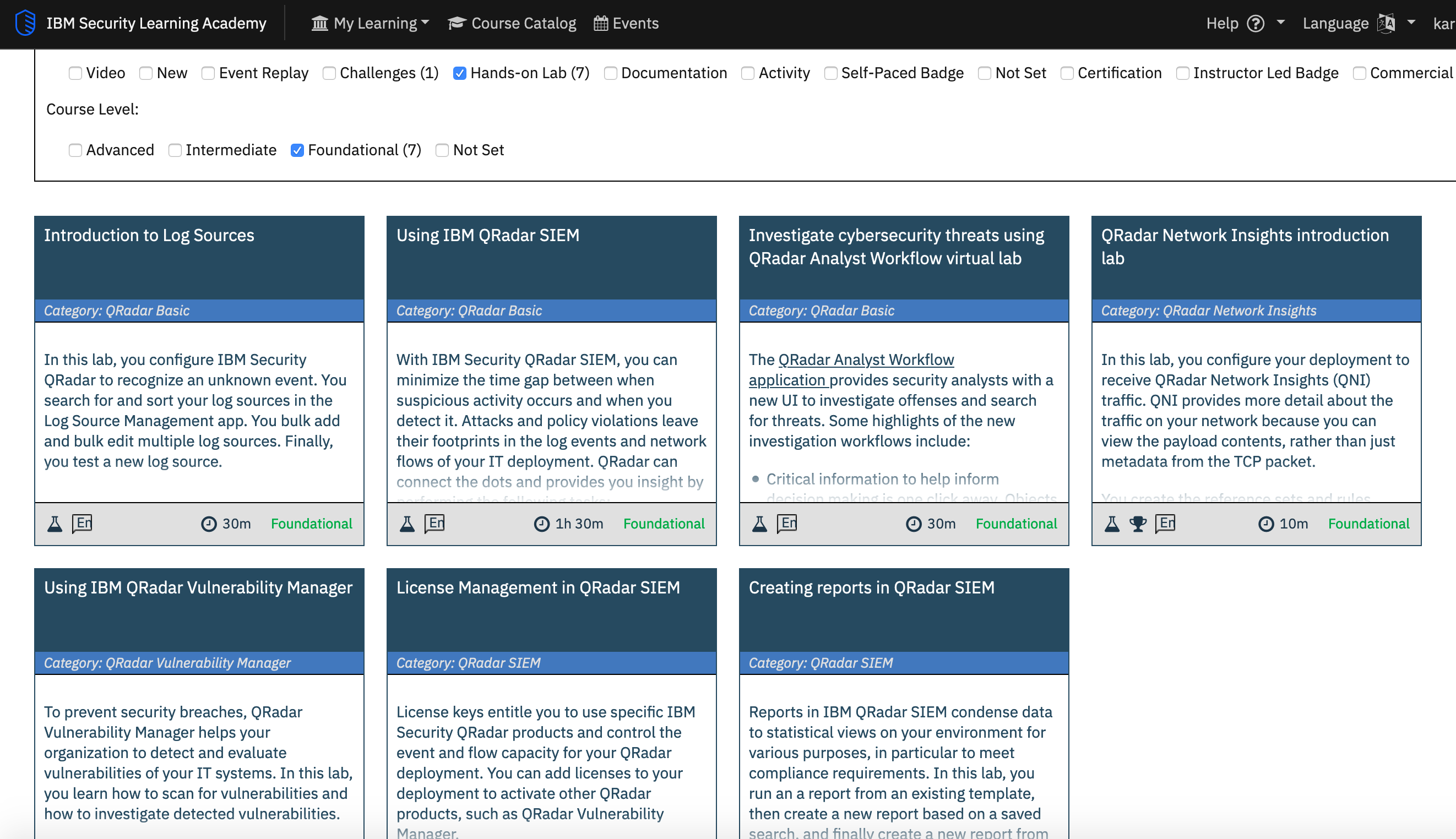The width and height of the screenshot is (1456, 839).
Task: Open QRadar Network Insights introduction lab
Action: click(1245, 247)
